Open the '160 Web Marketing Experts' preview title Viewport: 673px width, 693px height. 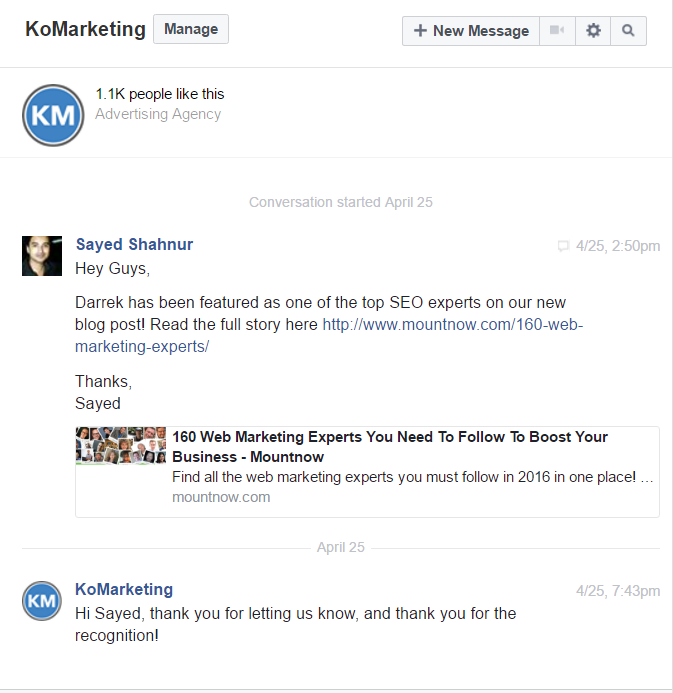pos(390,446)
